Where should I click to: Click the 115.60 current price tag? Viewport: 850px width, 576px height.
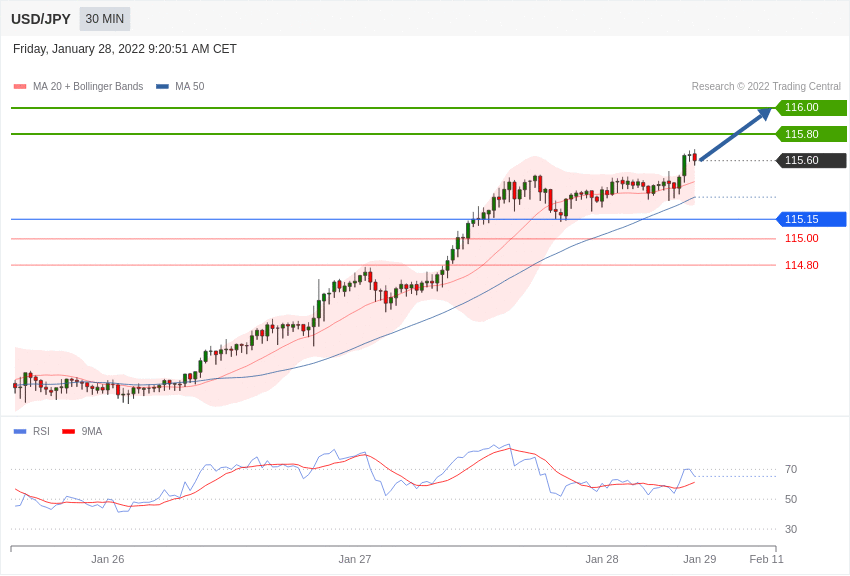click(x=811, y=161)
